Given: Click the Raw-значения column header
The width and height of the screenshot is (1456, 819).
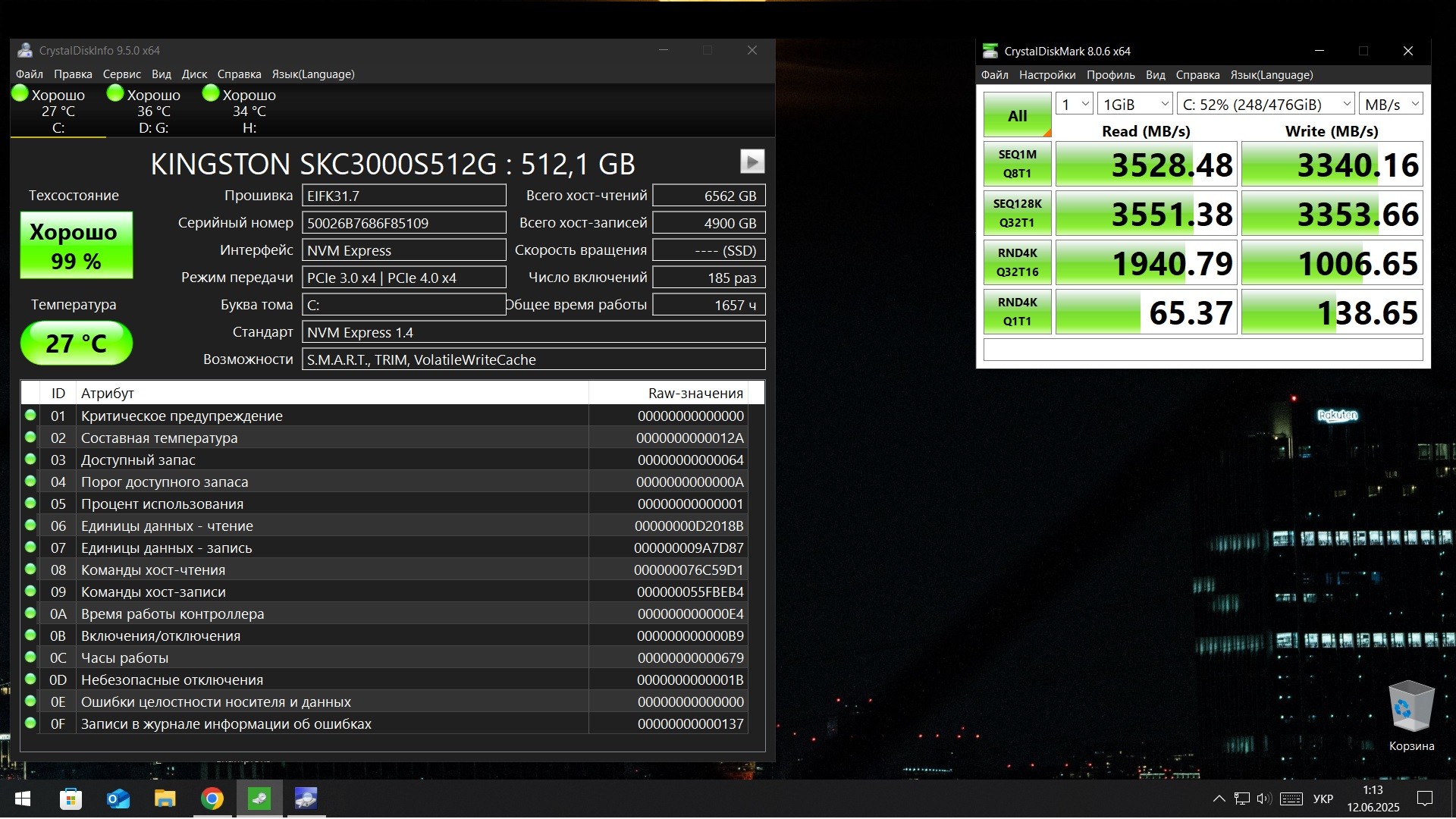Looking at the screenshot, I should (x=668, y=393).
